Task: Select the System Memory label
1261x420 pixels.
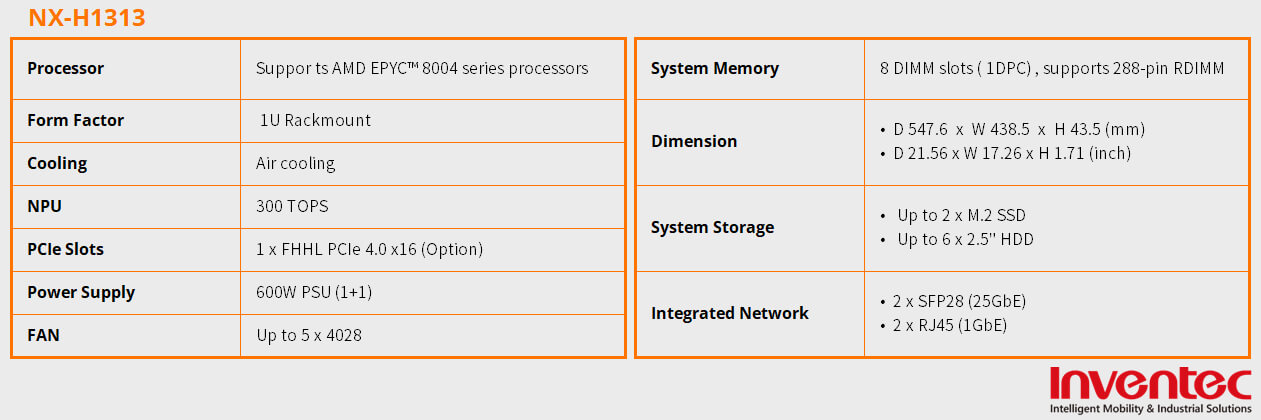Action: (x=714, y=69)
